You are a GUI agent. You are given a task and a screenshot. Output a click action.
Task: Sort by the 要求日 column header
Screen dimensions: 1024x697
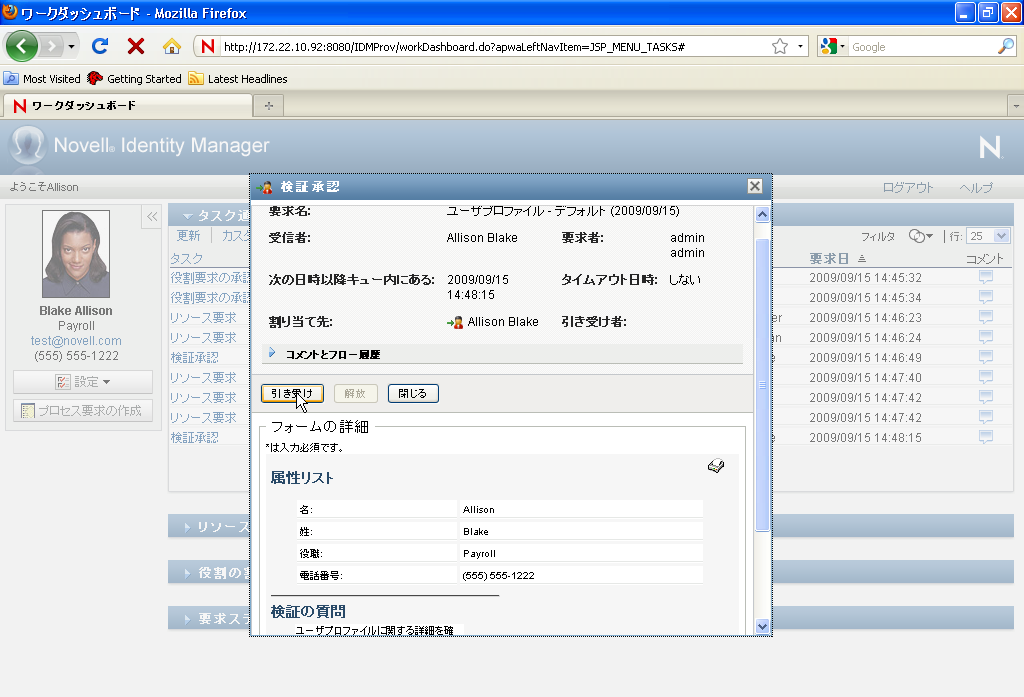point(829,259)
